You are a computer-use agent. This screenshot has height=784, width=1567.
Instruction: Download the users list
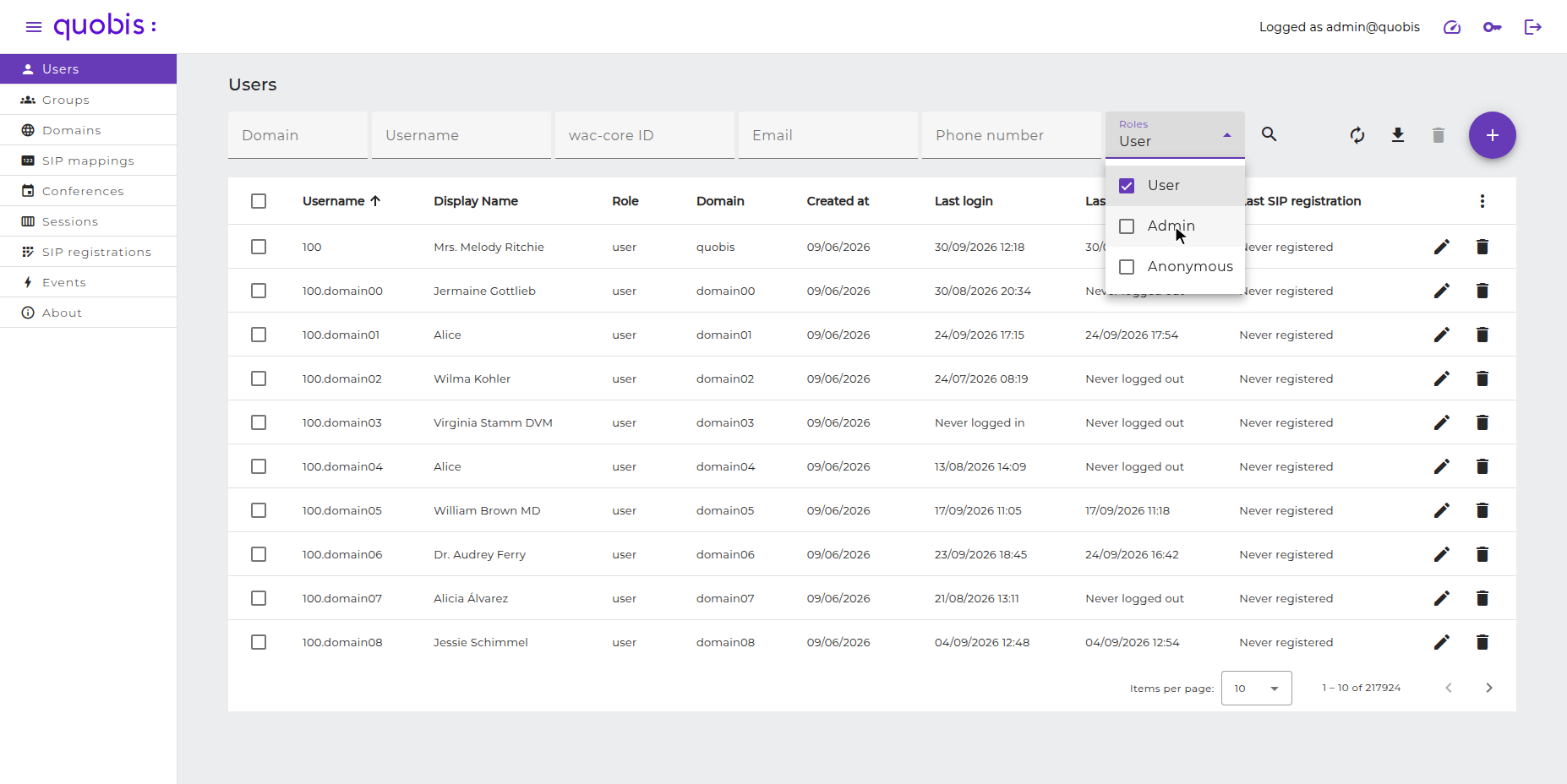(1398, 135)
